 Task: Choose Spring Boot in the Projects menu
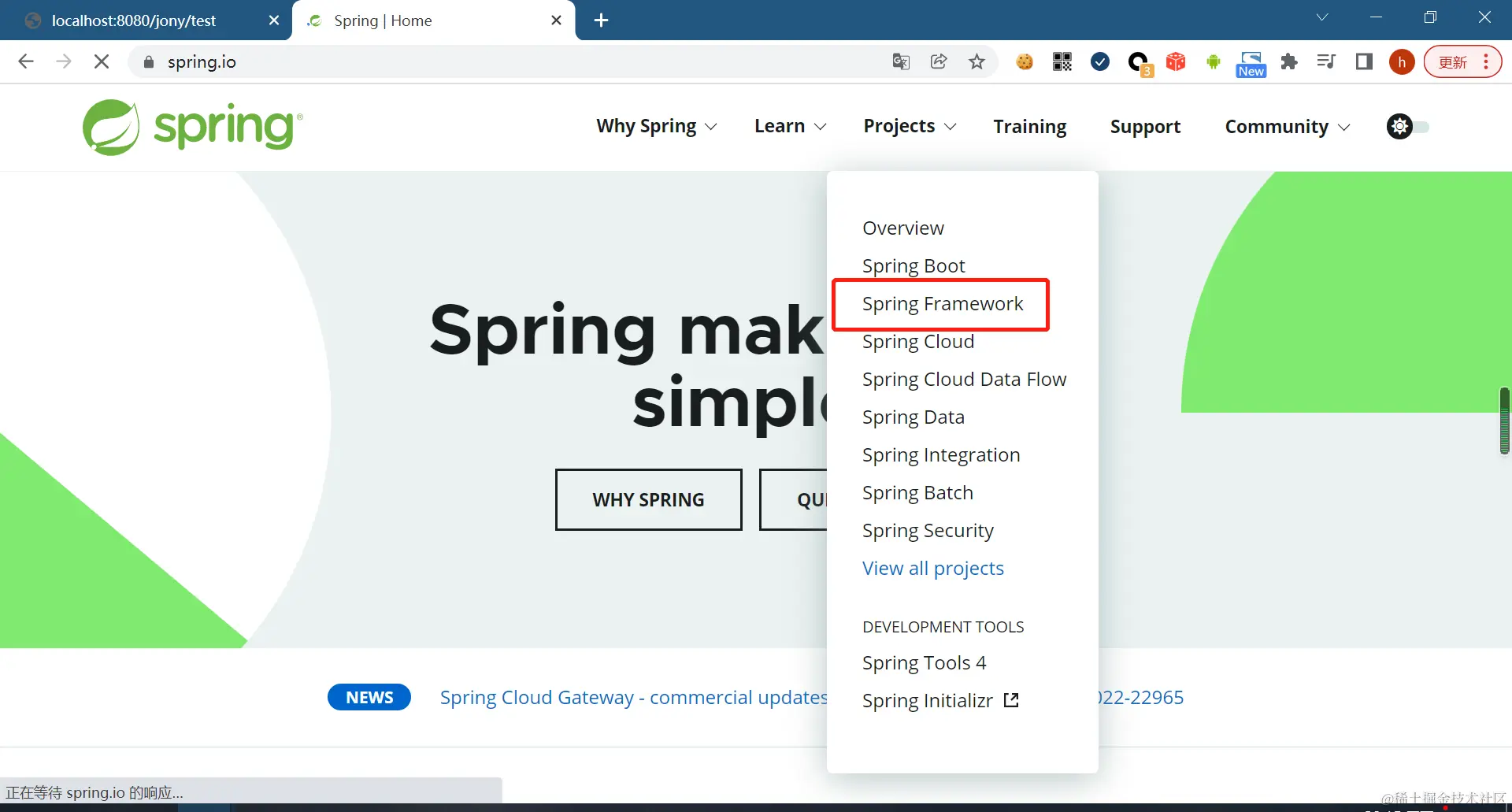click(913, 266)
